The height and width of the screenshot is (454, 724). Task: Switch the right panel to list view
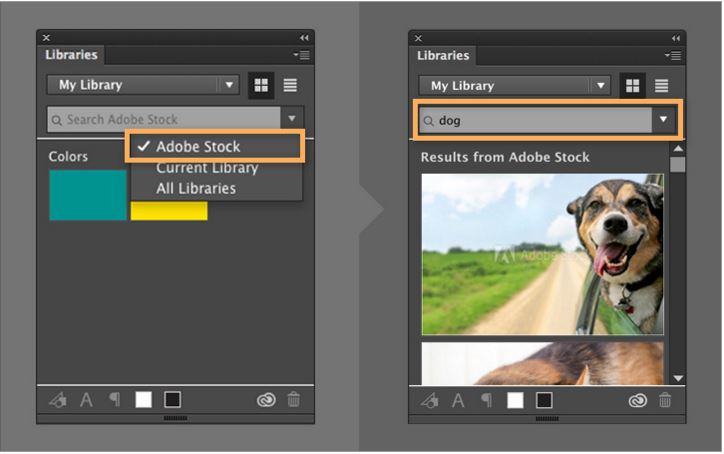661,86
